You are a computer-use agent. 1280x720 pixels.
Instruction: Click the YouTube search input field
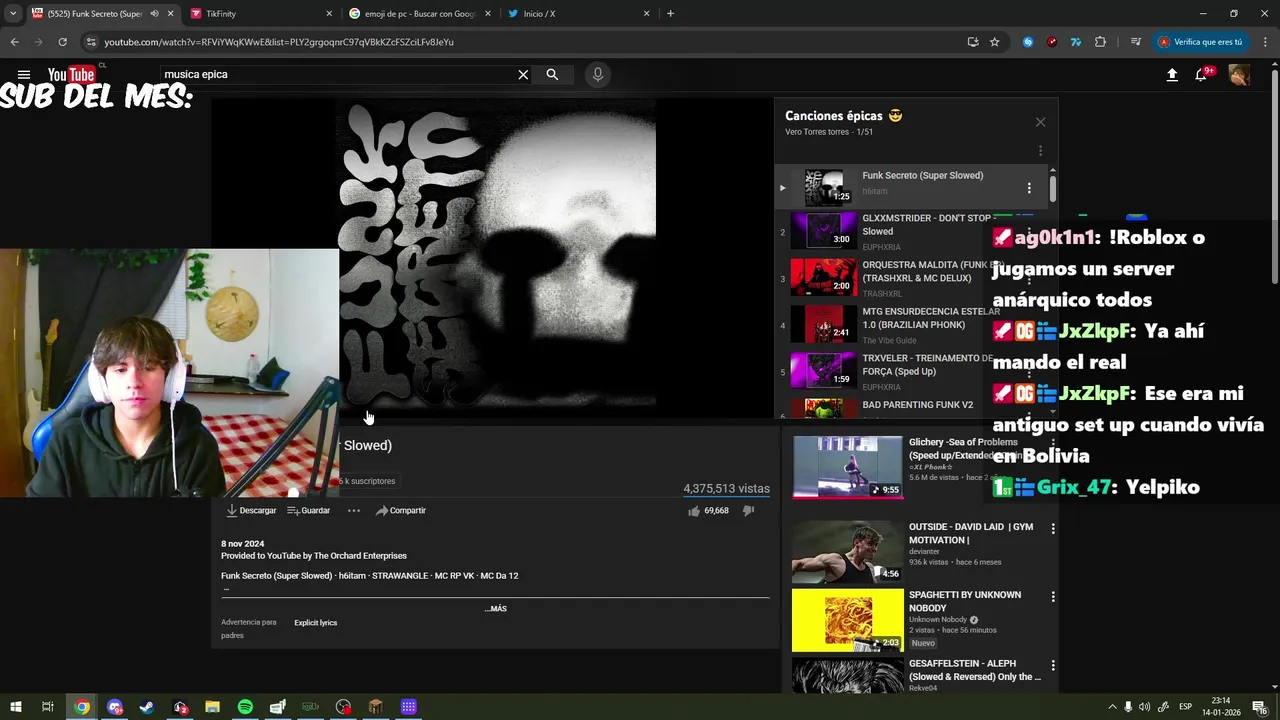pos(340,75)
